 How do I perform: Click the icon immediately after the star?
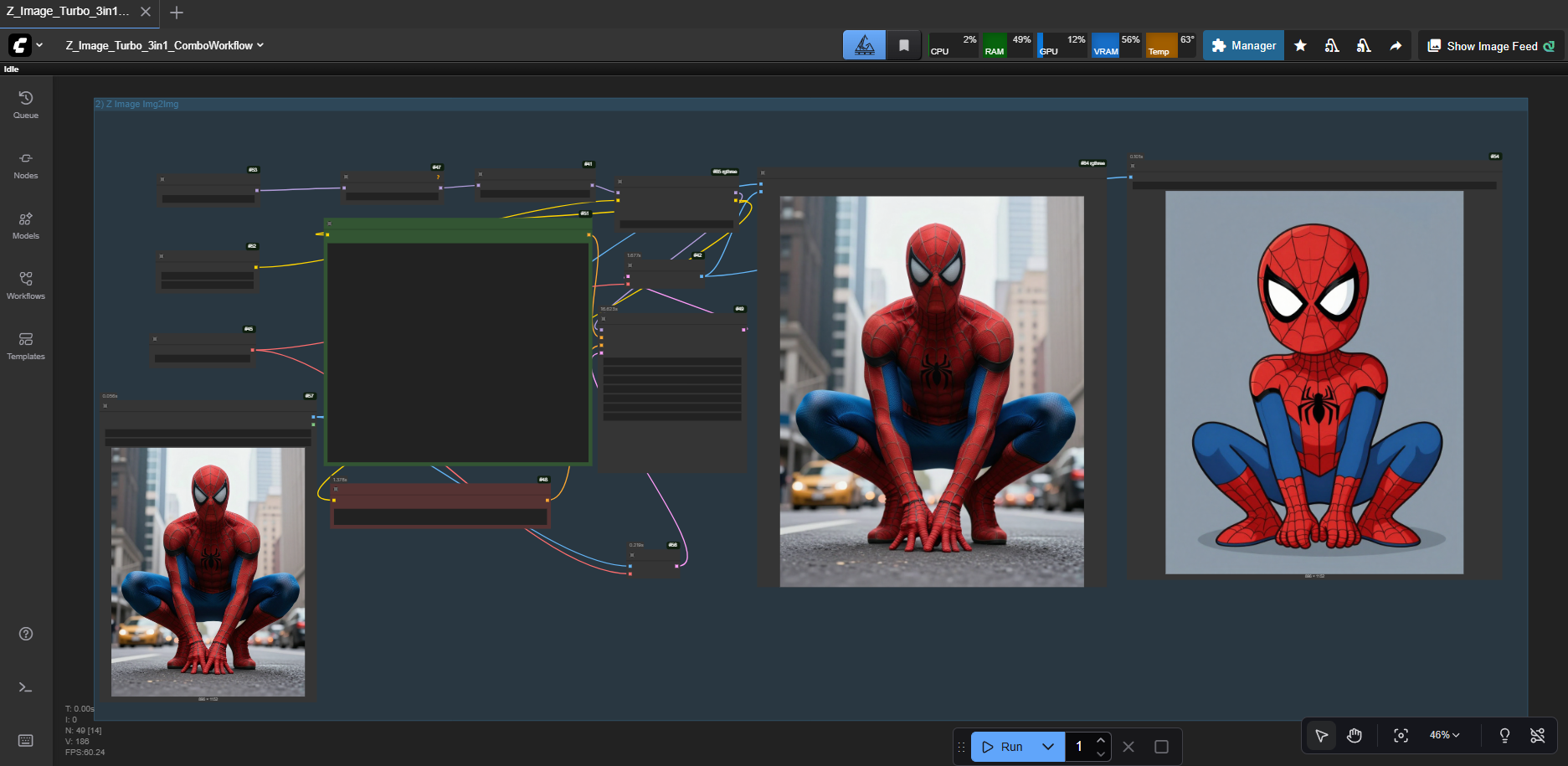[x=1332, y=45]
